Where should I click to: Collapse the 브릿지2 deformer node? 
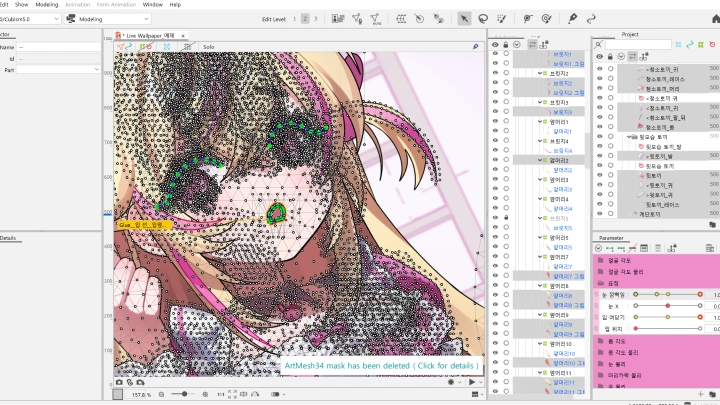tap(540, 73)
